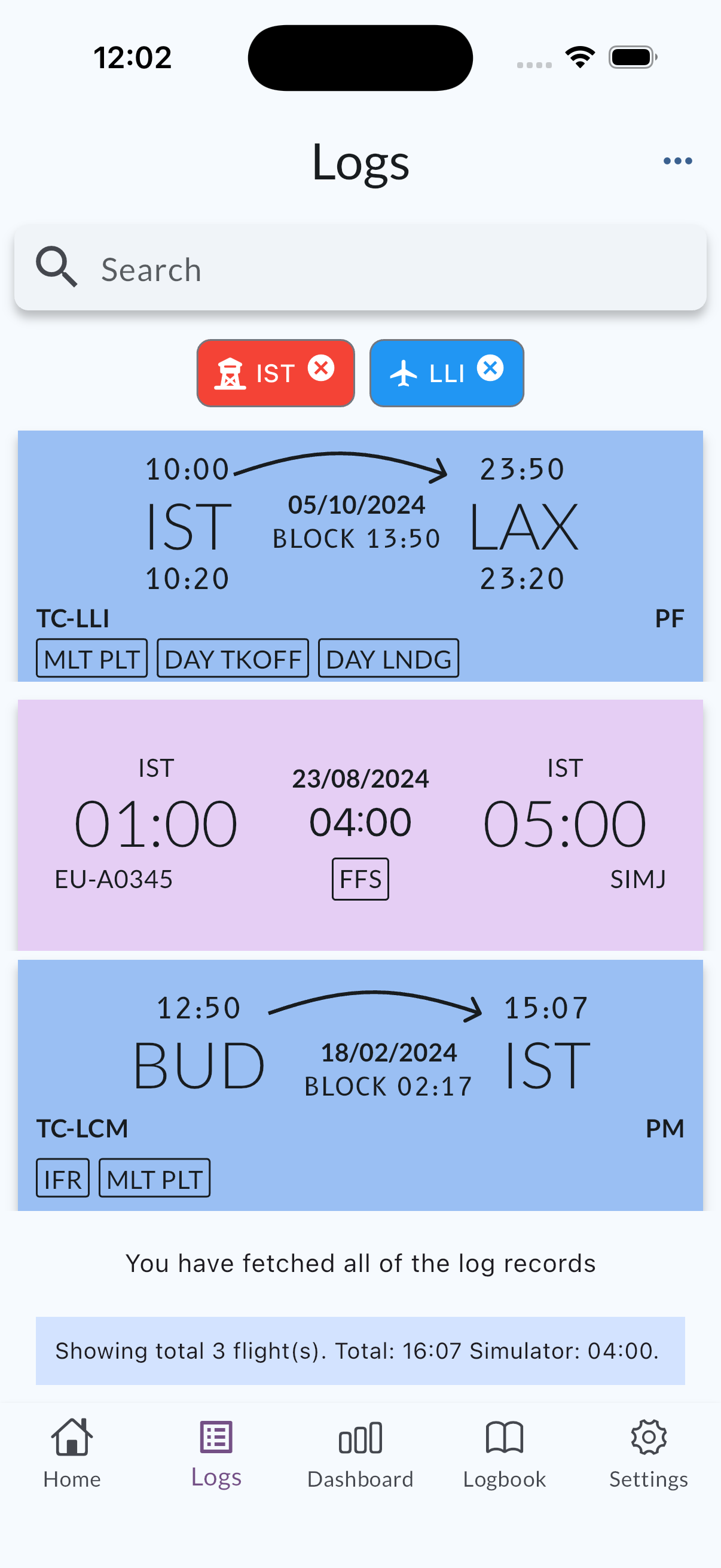
Task: Remove the LLI aircraft filter chip
Action: pyautogui.click(x=490, y=368)
